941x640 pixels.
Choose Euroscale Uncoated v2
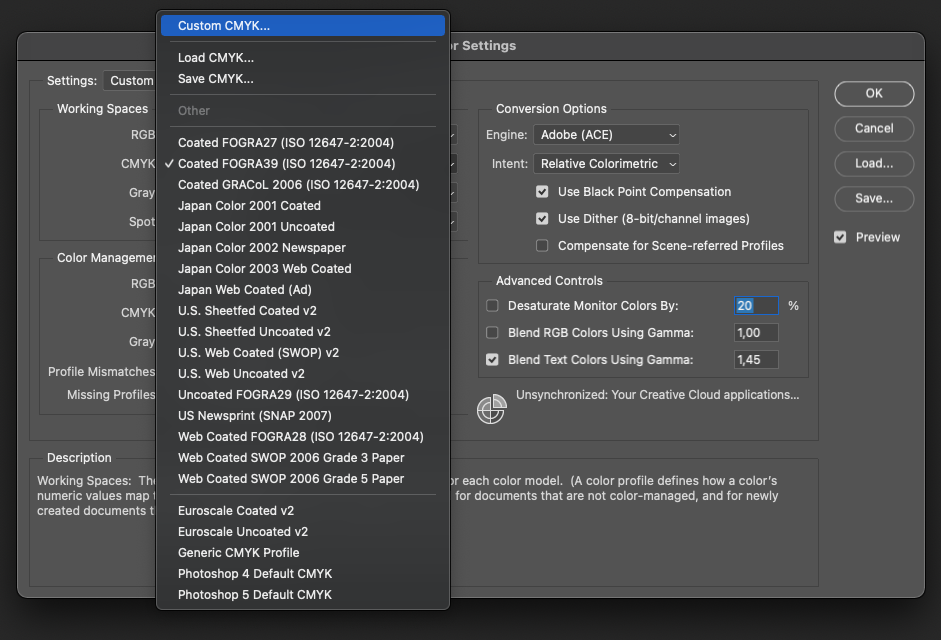click(303, 531)
